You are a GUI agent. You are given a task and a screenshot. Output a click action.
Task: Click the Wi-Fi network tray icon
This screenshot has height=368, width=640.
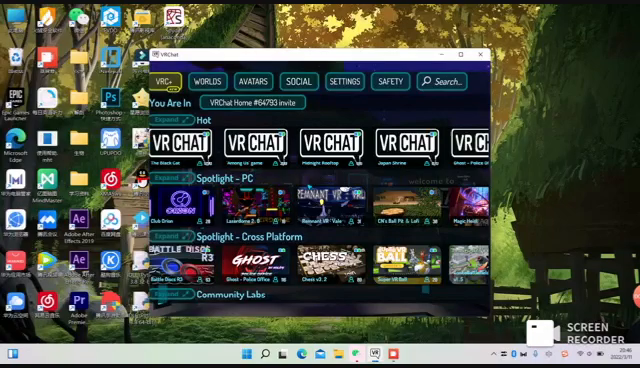(x=580, y=354)
